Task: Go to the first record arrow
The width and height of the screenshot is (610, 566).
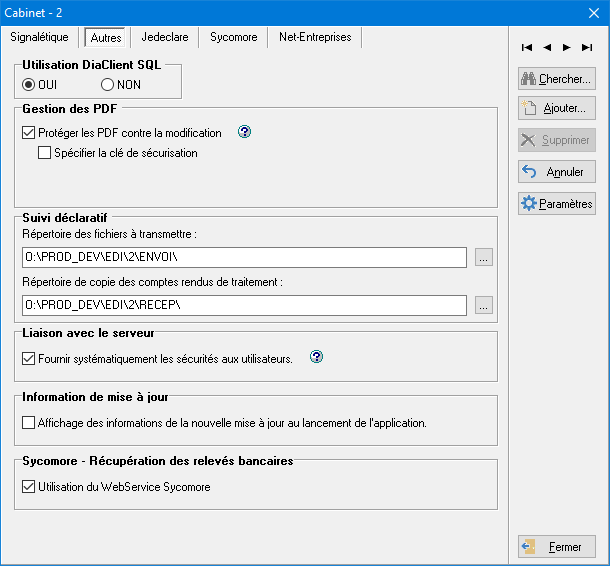Action: tap(527, 47)
